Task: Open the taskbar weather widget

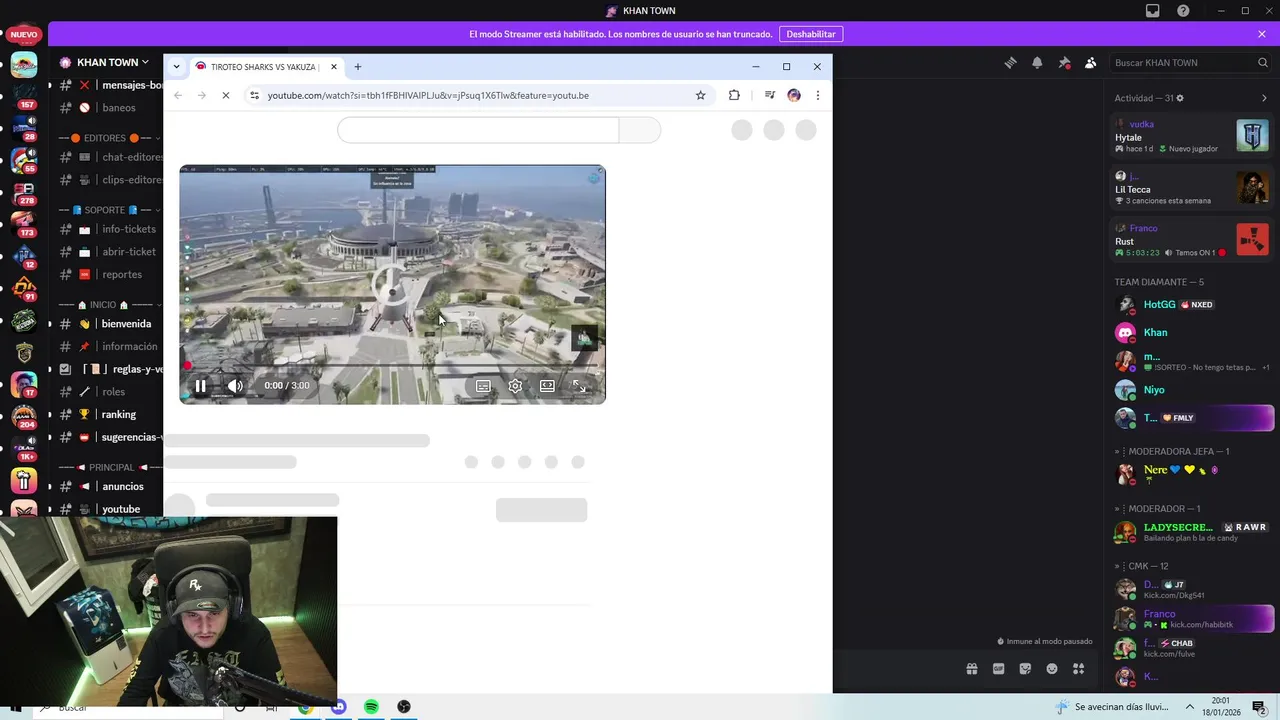Action: 1112,707
